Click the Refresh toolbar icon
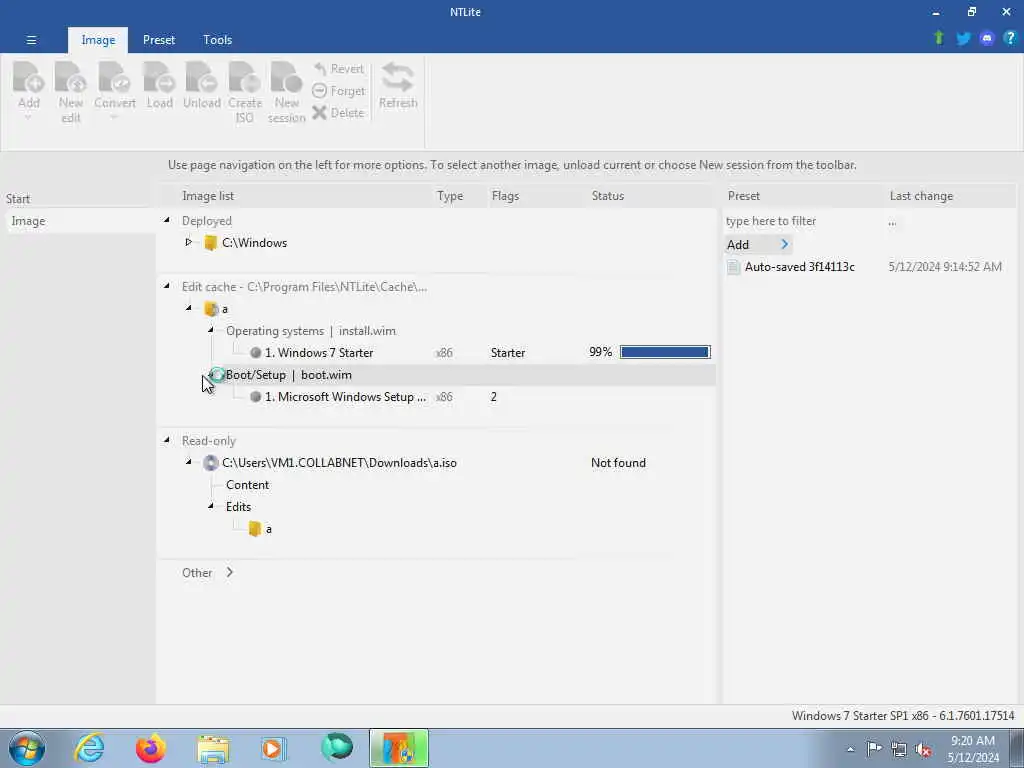The width and height of the screenshot is (1024, 768). [x=398, y=77]
